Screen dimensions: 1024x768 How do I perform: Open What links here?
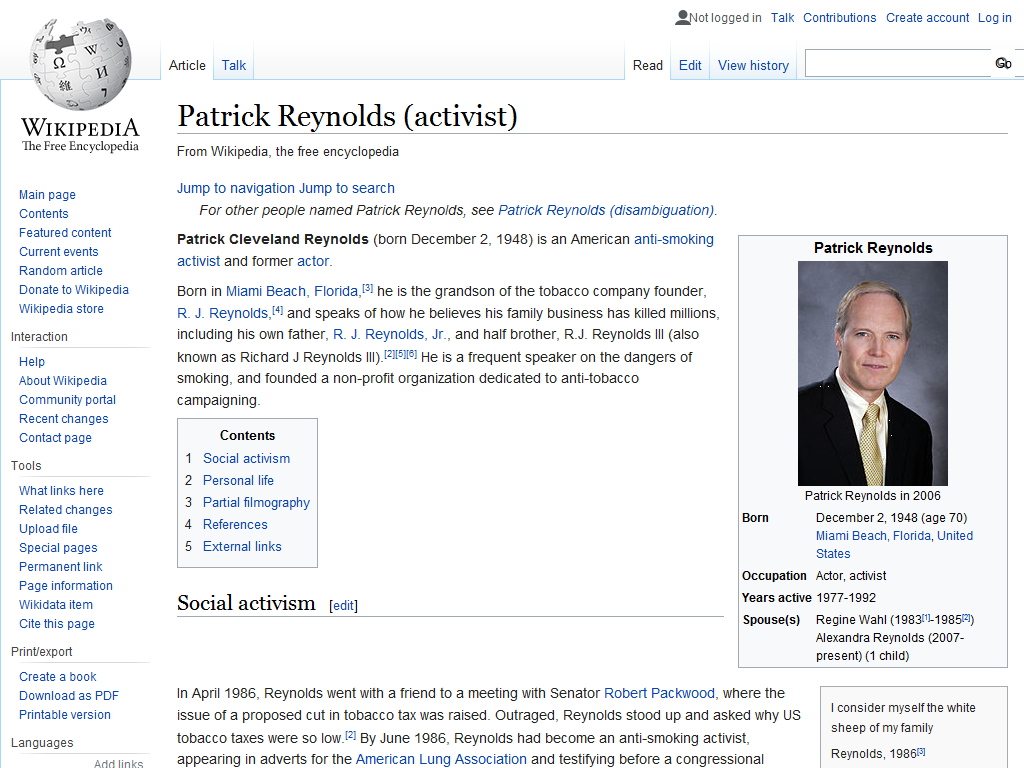coord(61,490)
